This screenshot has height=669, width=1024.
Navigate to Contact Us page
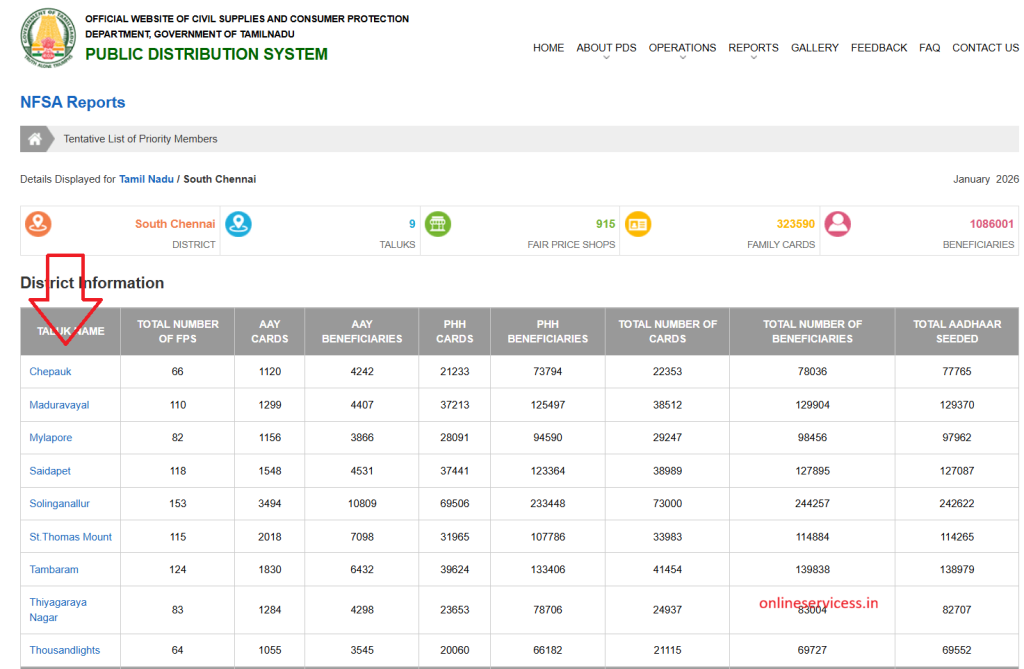[985, 48]
